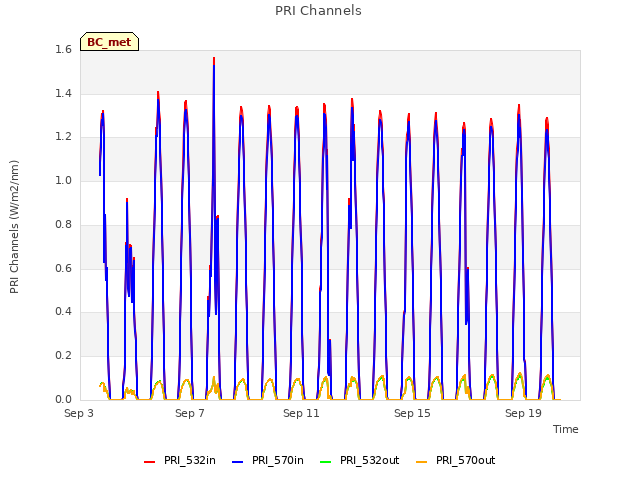Click the 0.8 y-axis tick label

pos(63,224)
